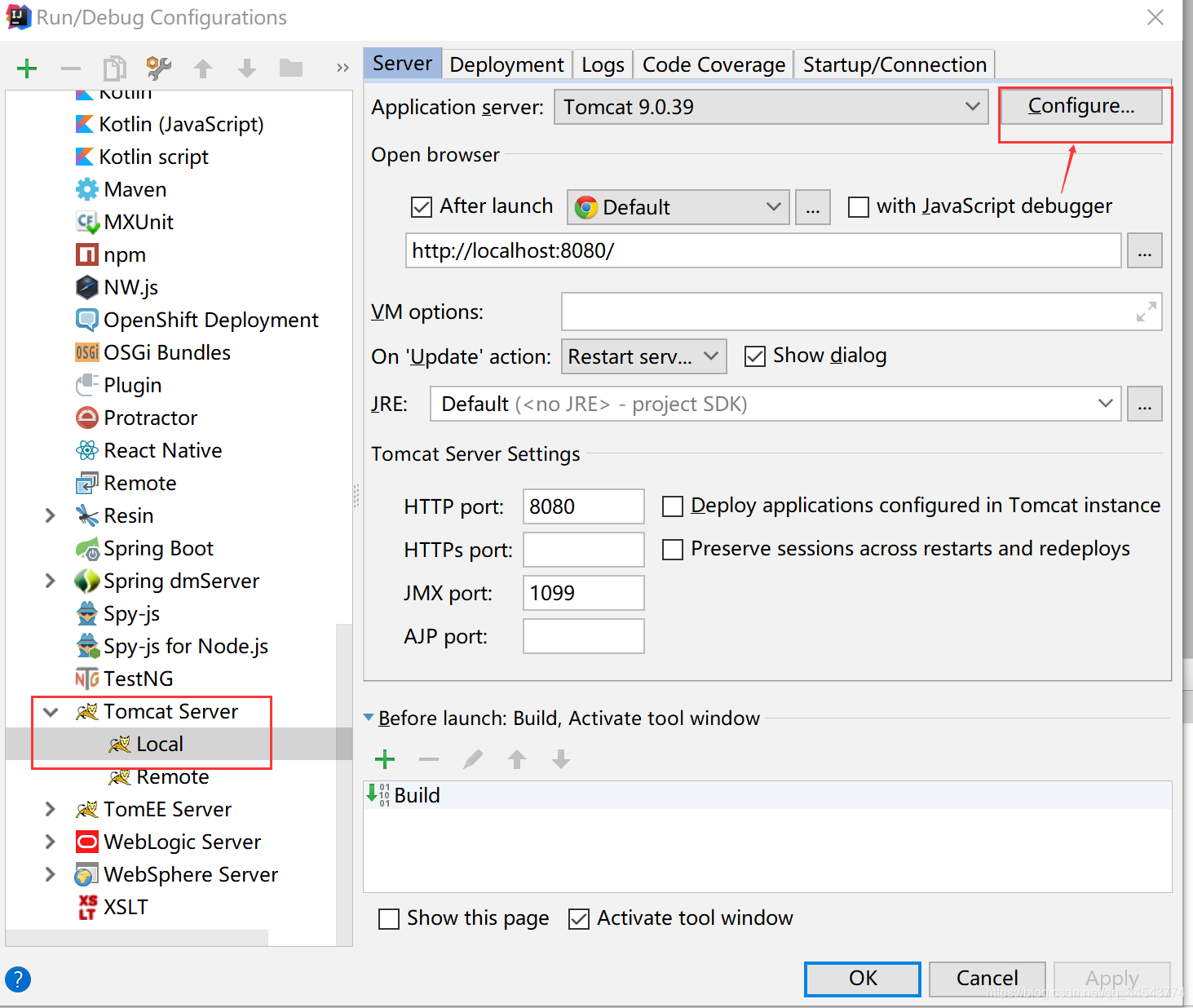Collapse the Before launch section triangle
This screenshot has height=1008, width=1193.
pos(369,718)
